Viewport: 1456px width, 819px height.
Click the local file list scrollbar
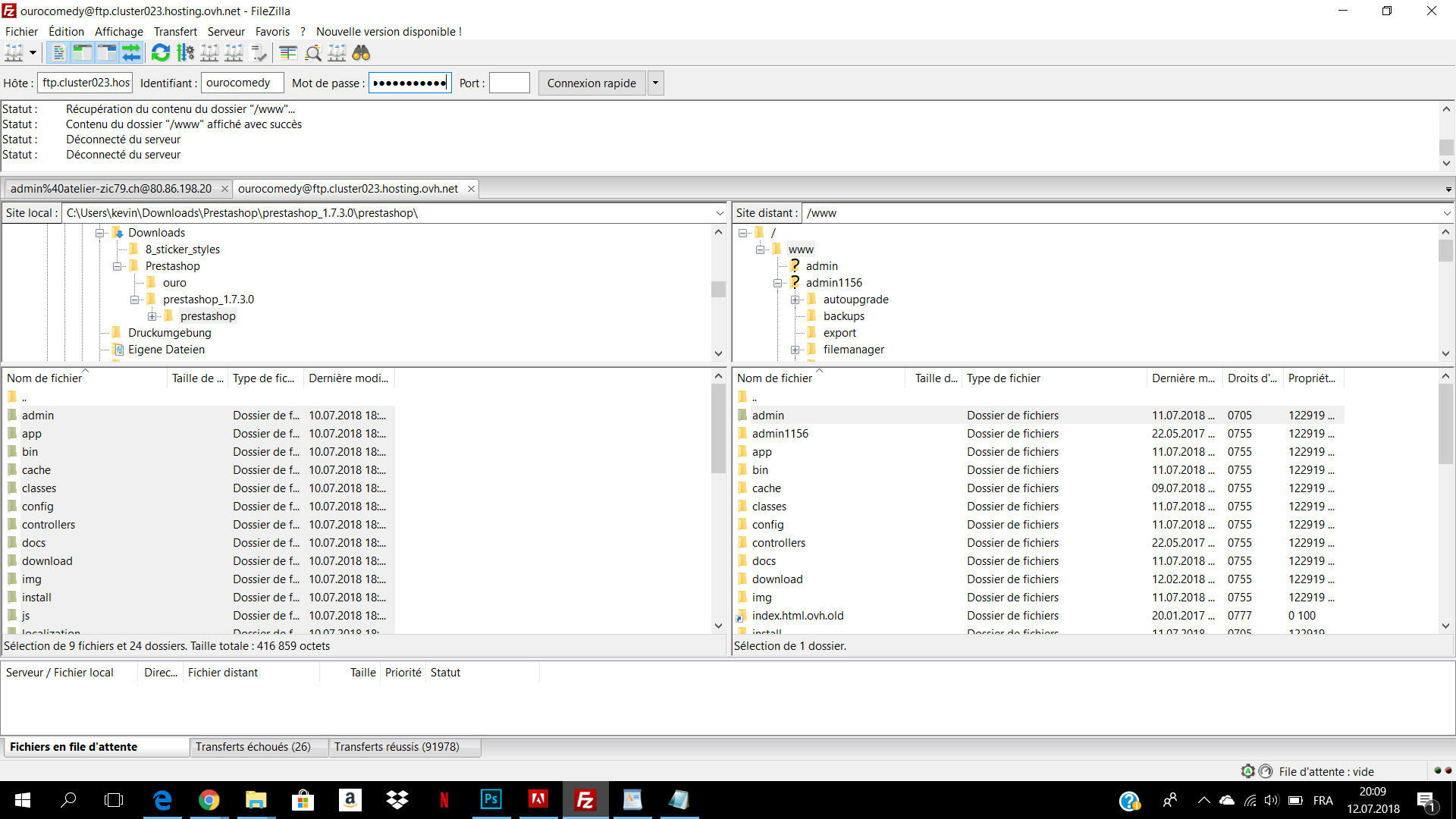point(718,500)
